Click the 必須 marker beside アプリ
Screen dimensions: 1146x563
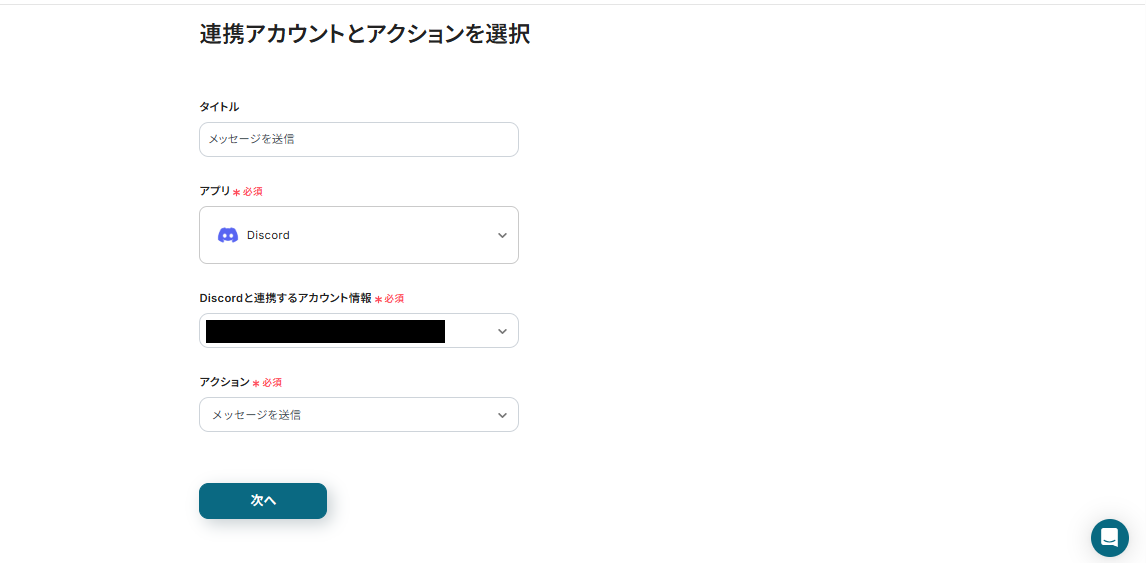pos(252,191)
